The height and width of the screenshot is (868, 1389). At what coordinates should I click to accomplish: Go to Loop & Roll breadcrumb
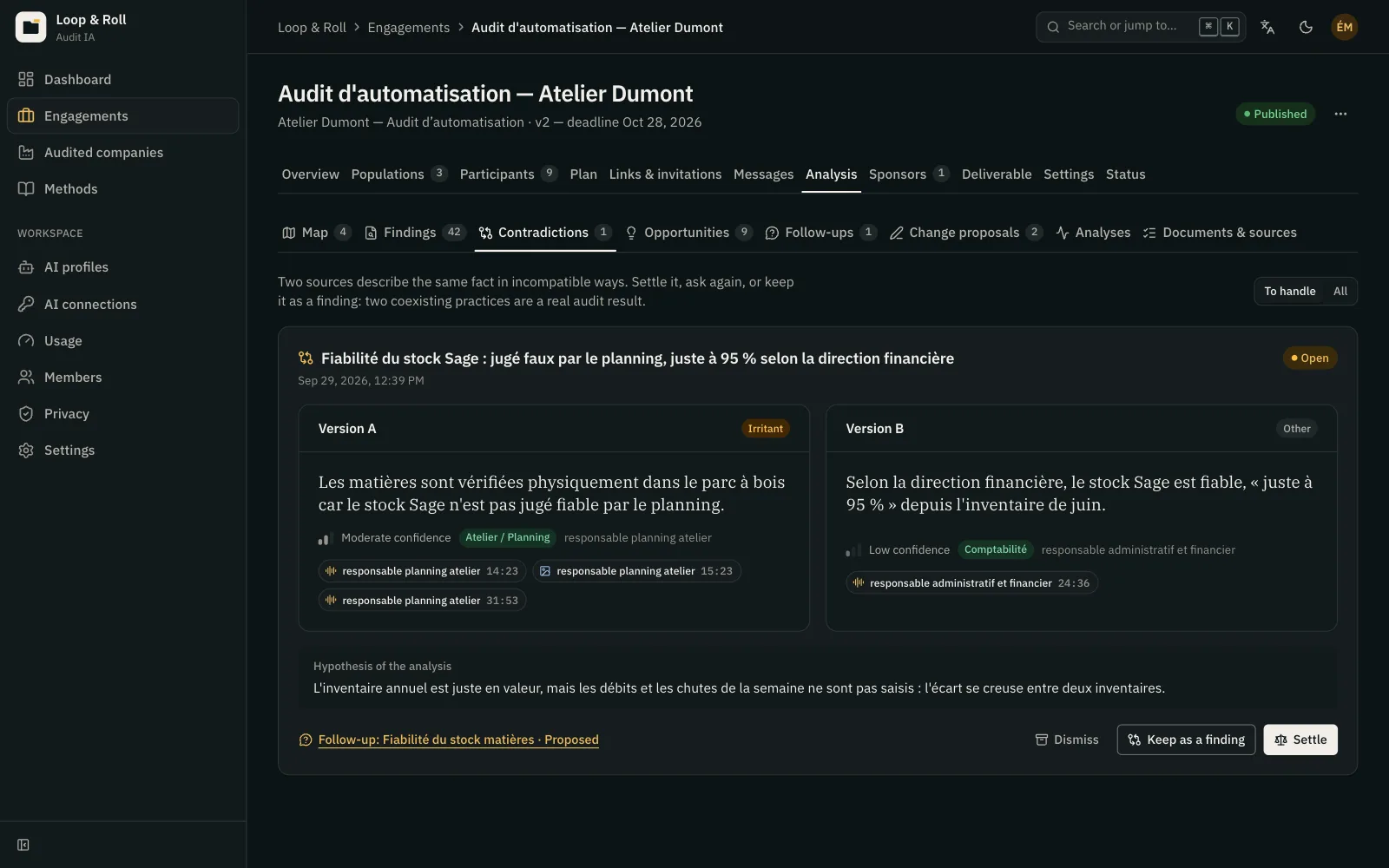point(312,28)
